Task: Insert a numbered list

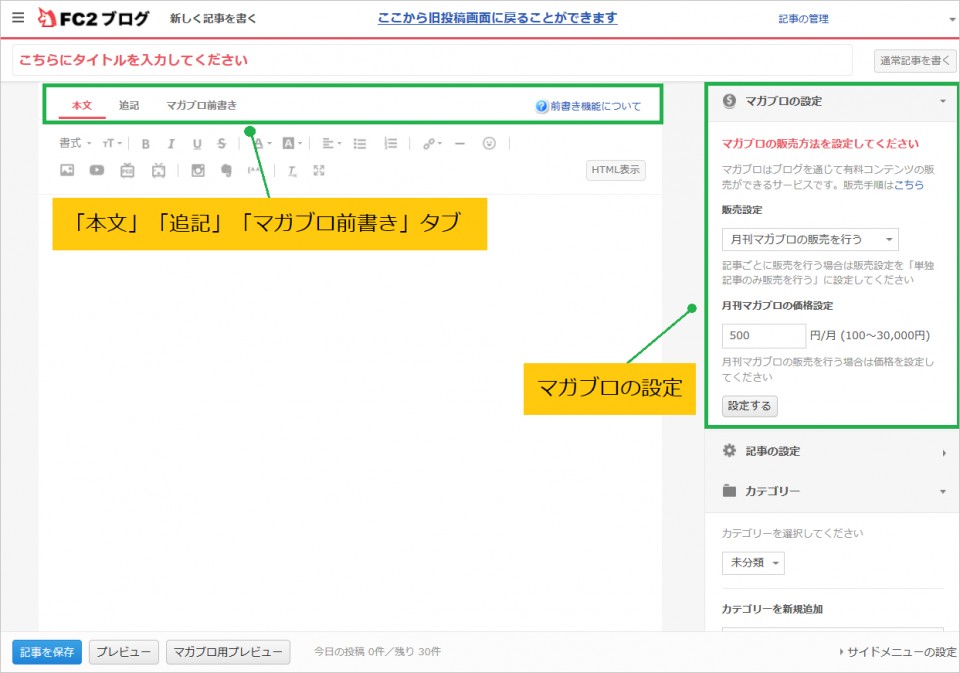Action: (x=391, y=144)
